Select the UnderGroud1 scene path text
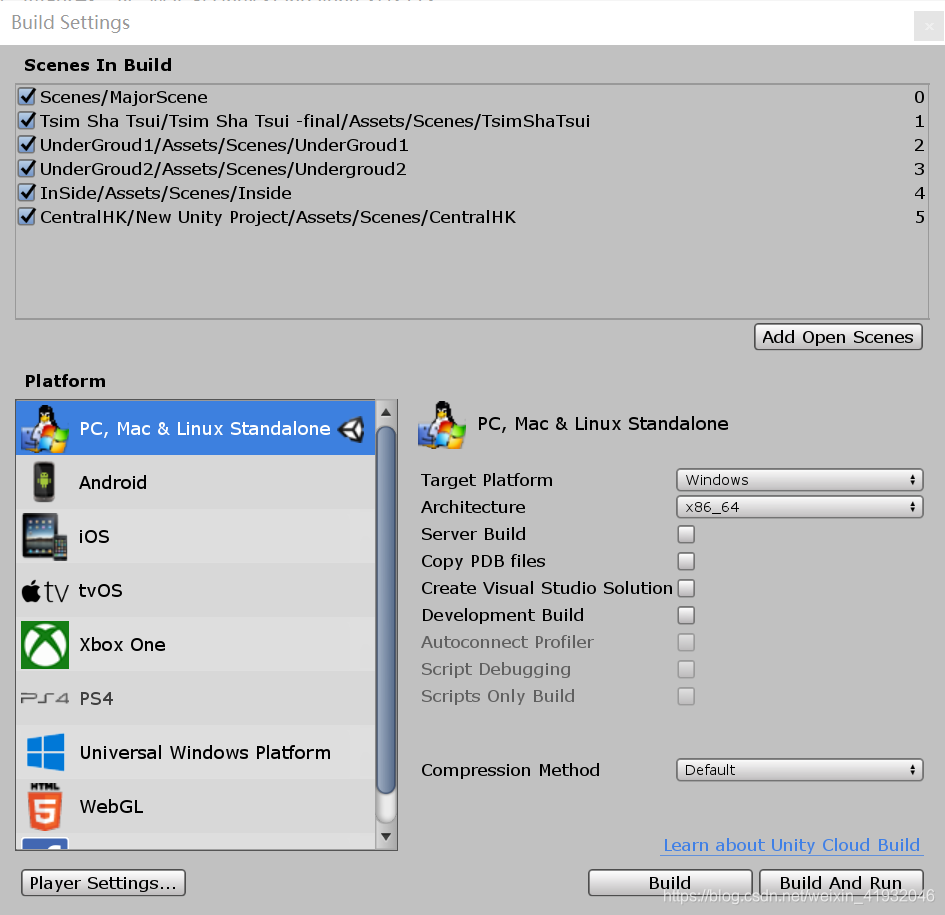Screen dimensions: 945x915 point(224,145)
